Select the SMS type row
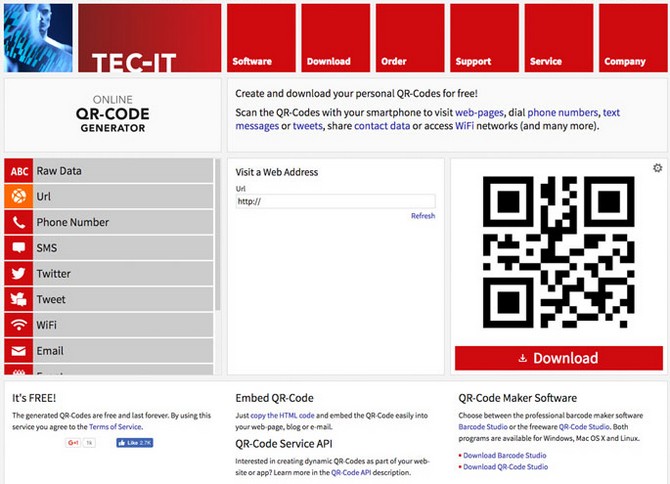The image size is (670, 484). pos(109,248)
